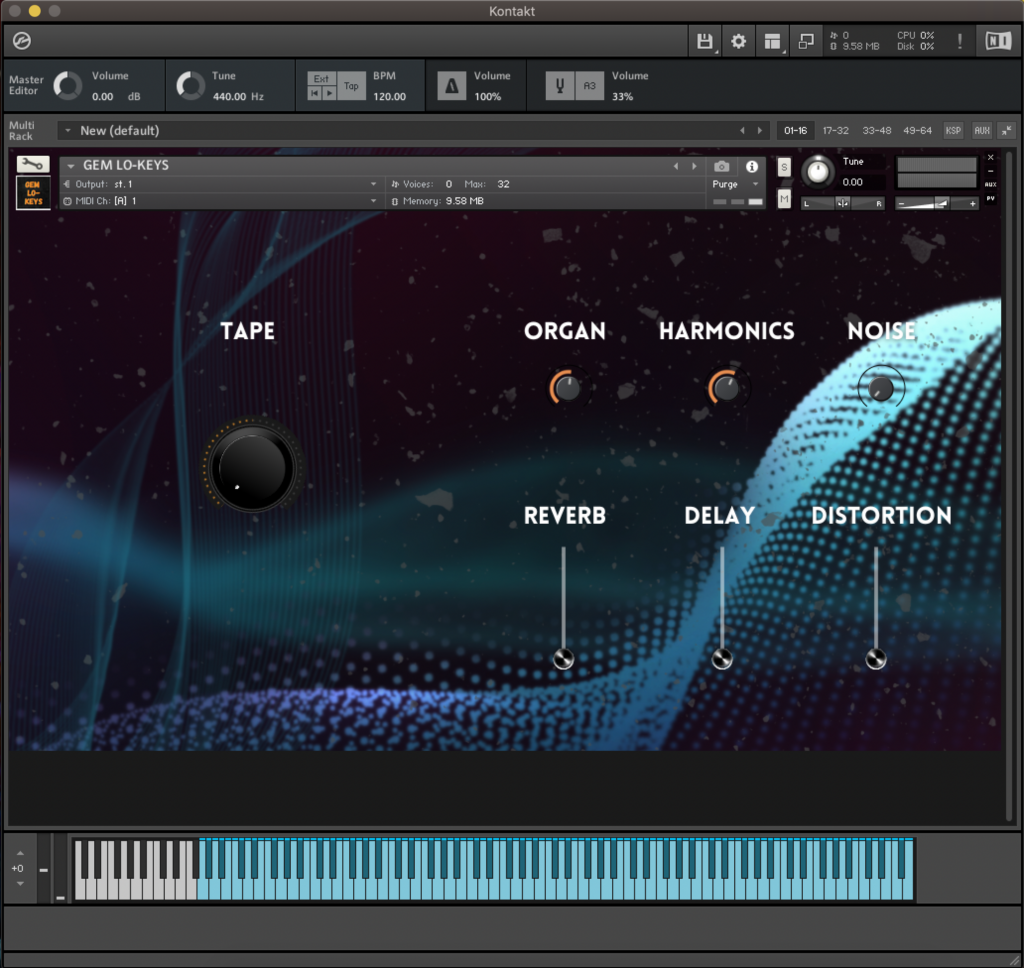
Task: Click the keyboard pitch bend wheel strip
Action: 44,869
